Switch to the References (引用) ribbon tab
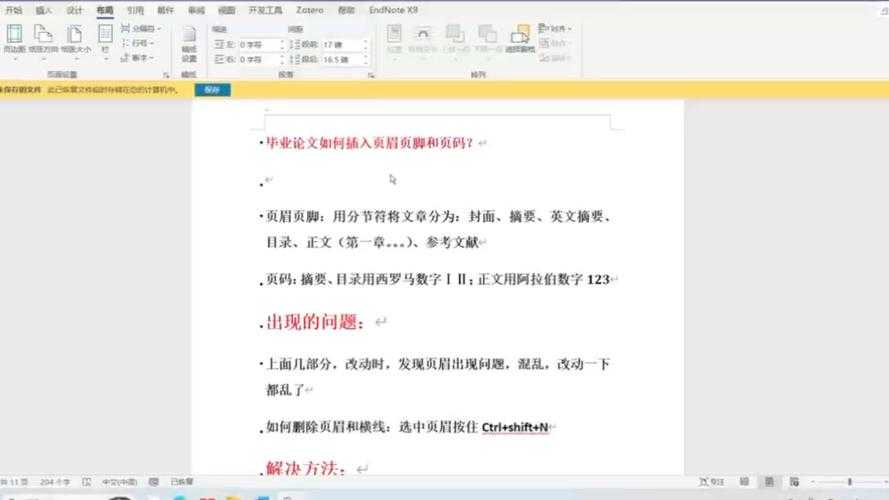Screen dimensions: 889x500 (x=135, y=10)
